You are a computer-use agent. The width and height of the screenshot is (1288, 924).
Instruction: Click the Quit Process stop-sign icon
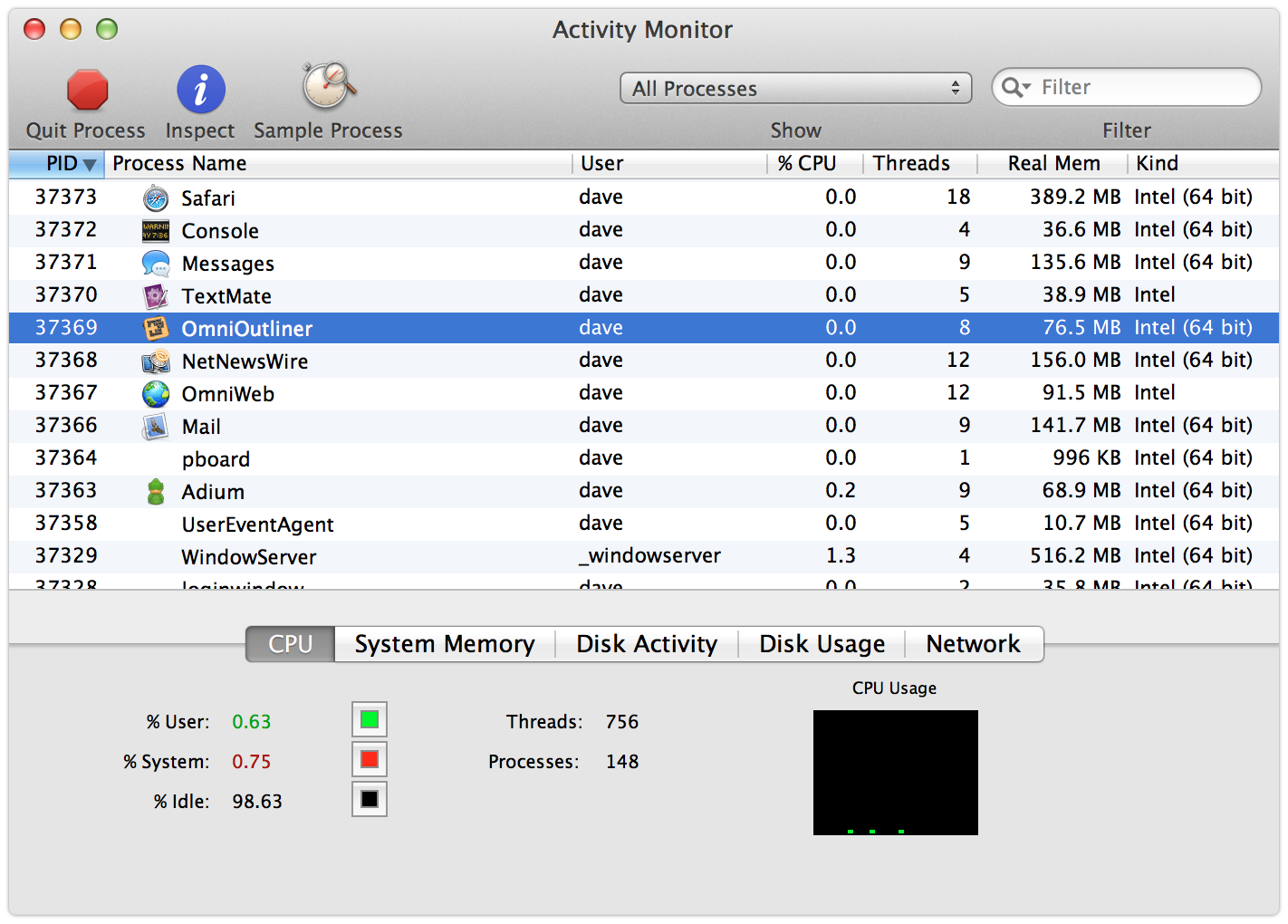tap(86, 88)
